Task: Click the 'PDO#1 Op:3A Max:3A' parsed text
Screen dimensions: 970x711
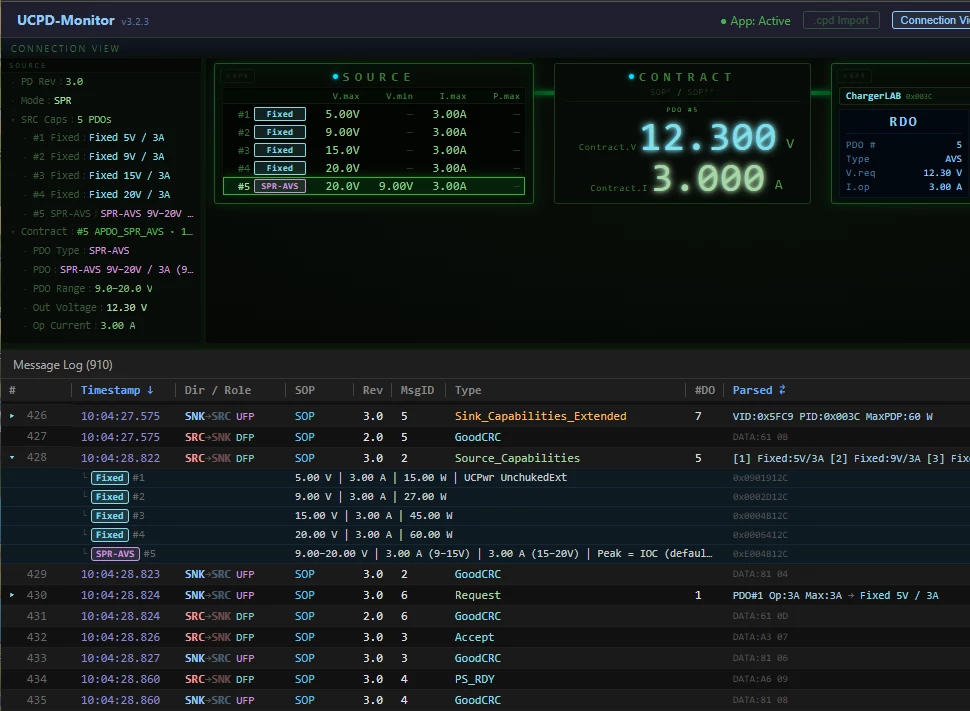Action: [x=787, y=595]
